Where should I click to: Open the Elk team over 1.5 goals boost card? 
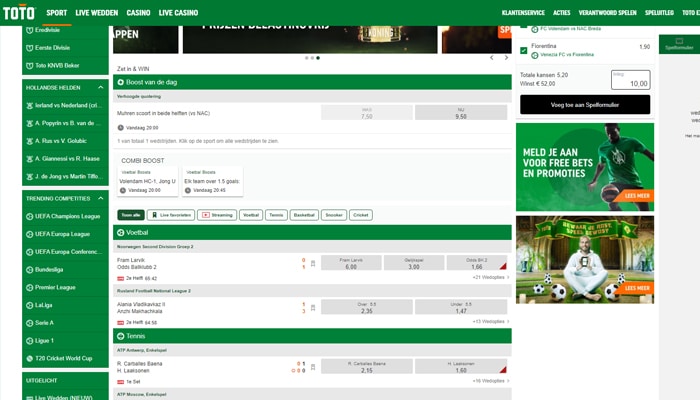[x=212, y=181]
